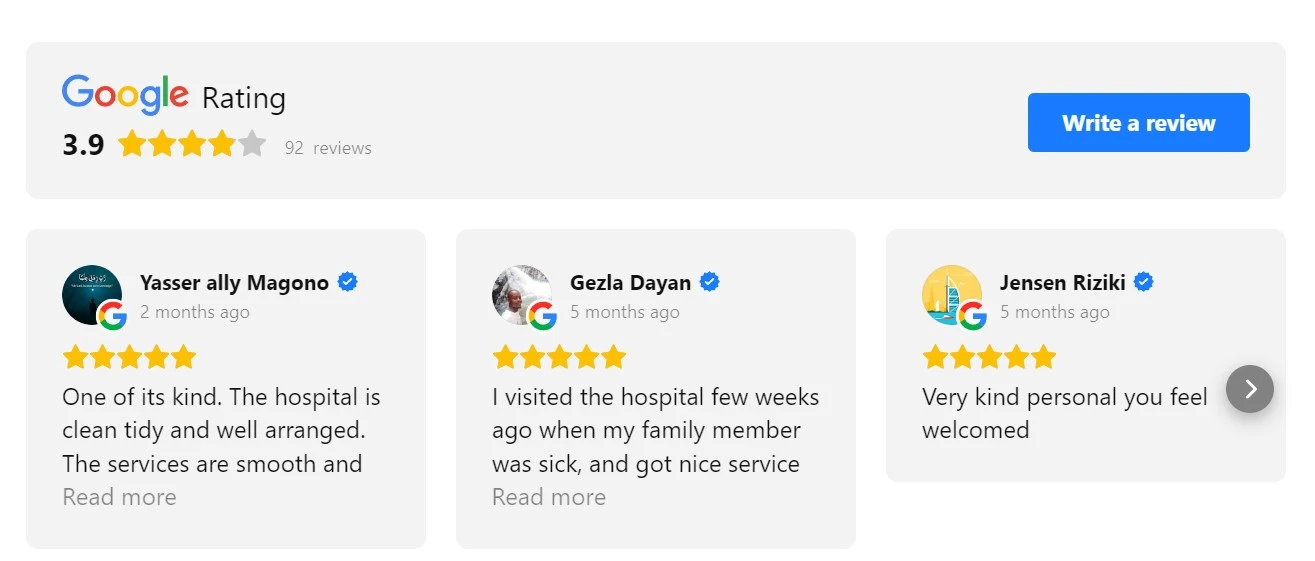Screen dimensions: 1315x561
Task: Open Yasser ally Magono's profile avatar
Action: [x=92, y=295]
